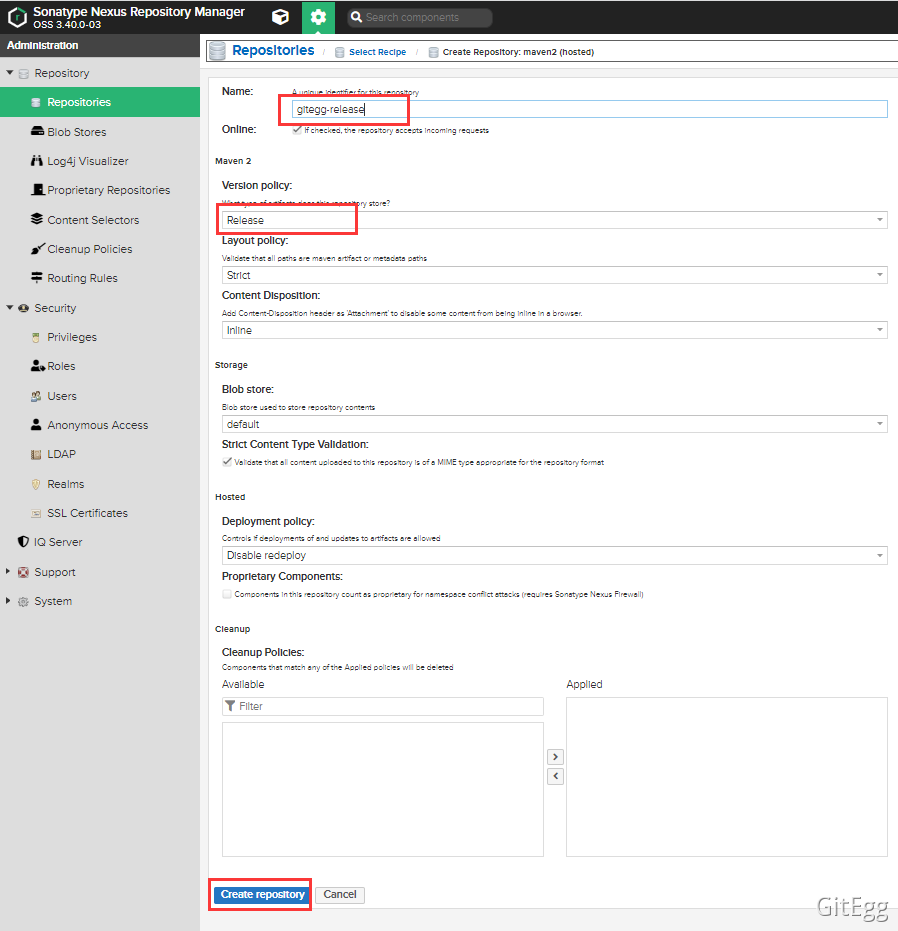
Task: Click the Content Selectors layers icon
Action: (x=37, y=219)
